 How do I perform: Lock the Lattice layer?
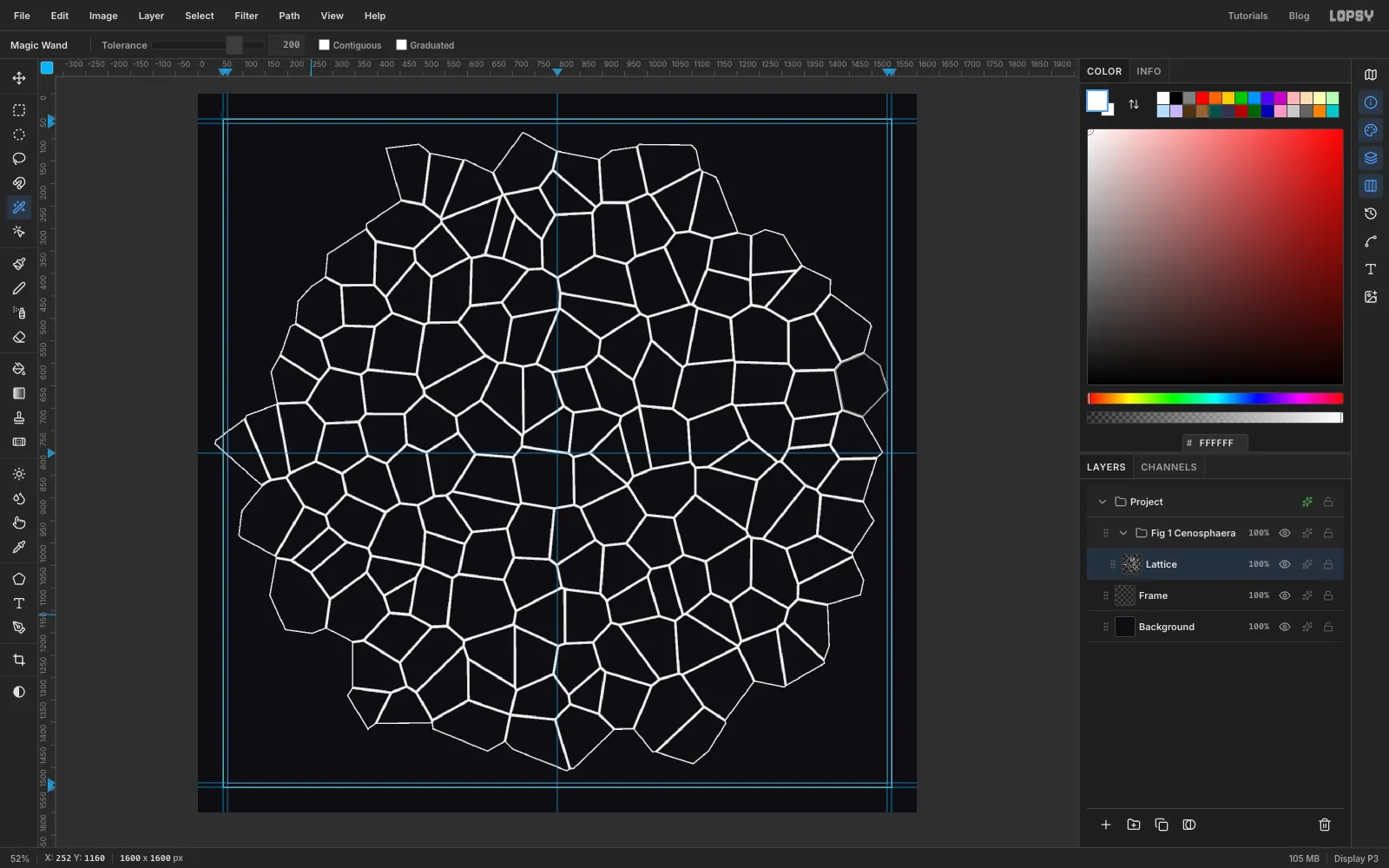(1328, 564)
